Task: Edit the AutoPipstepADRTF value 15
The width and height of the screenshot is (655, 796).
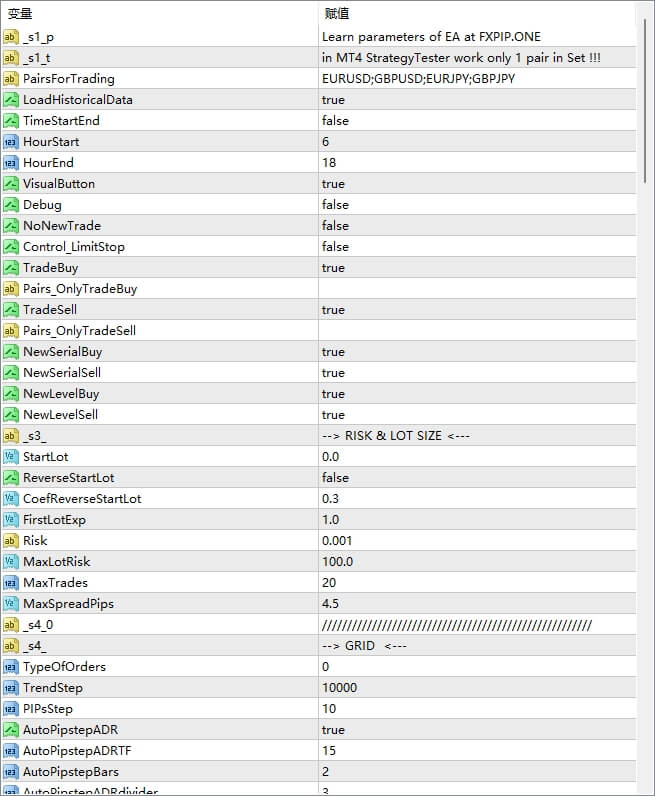Action: pos(329,751)
